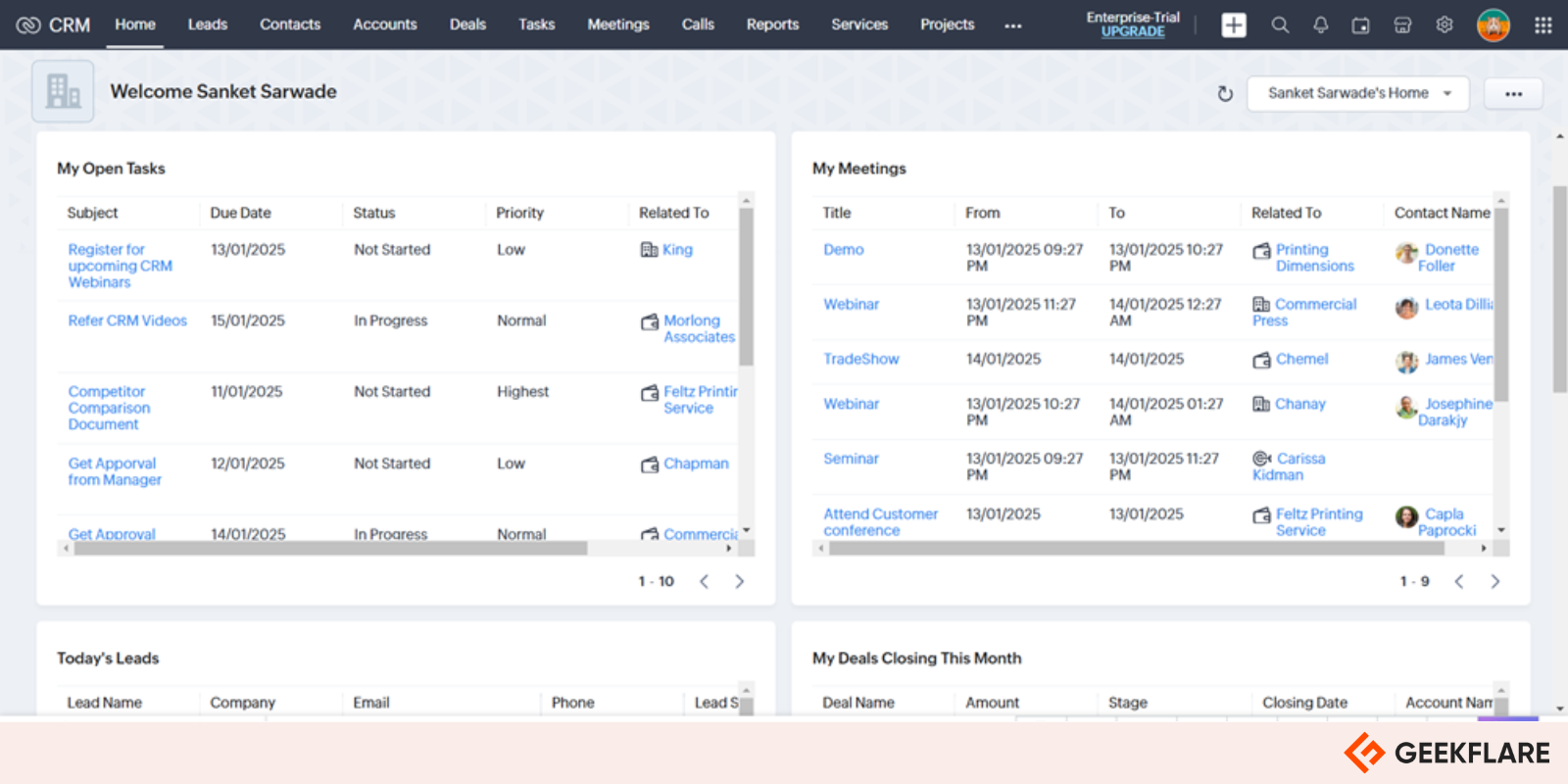The image size is (1568, 784).
Task: Open the Contacts module tab
Action: pyautogui.click(x=290, y=24)
